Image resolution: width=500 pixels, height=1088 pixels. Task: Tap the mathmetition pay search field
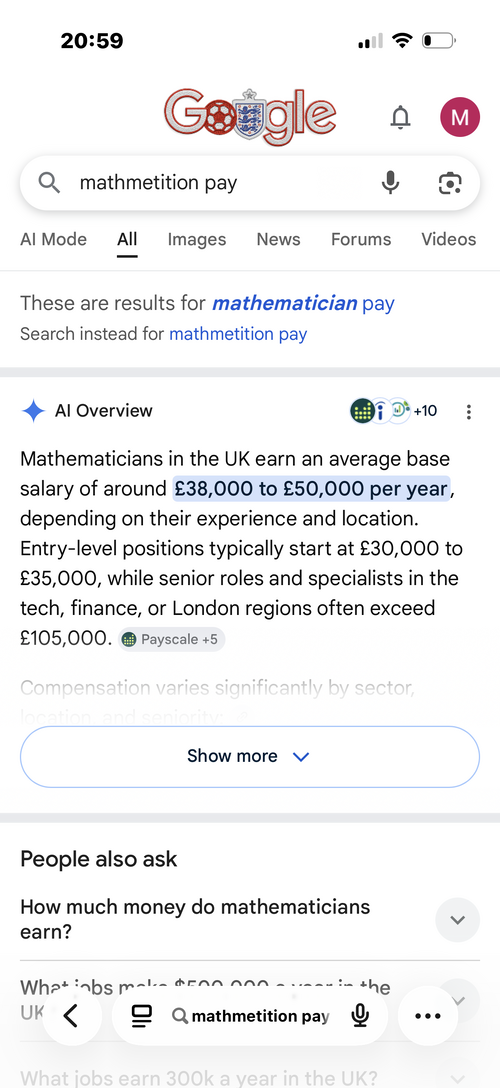[222, 182]
